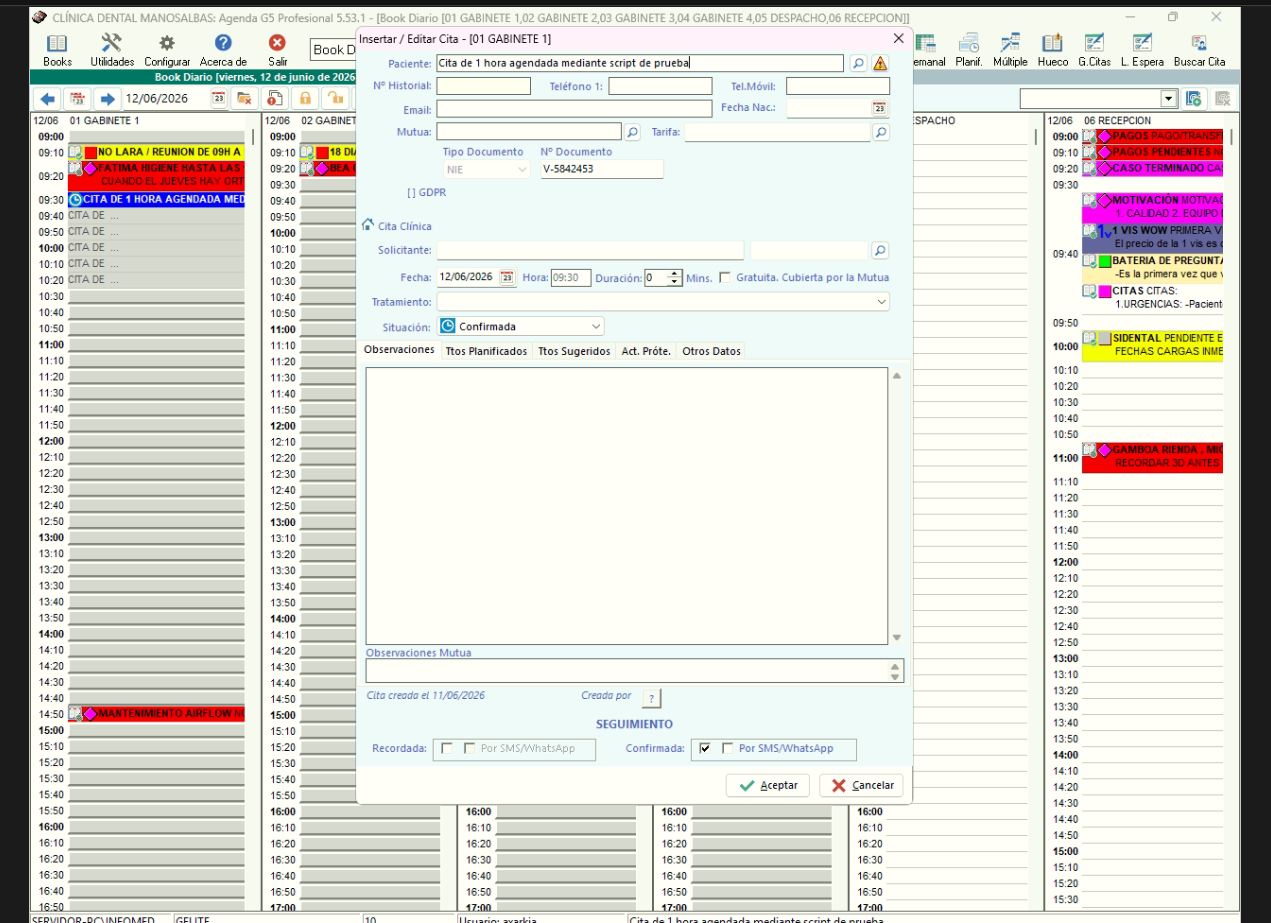The image size is (1271, 923).
Task: Click the Solicitante search magnifier
Action: click(x=880, y=250)
